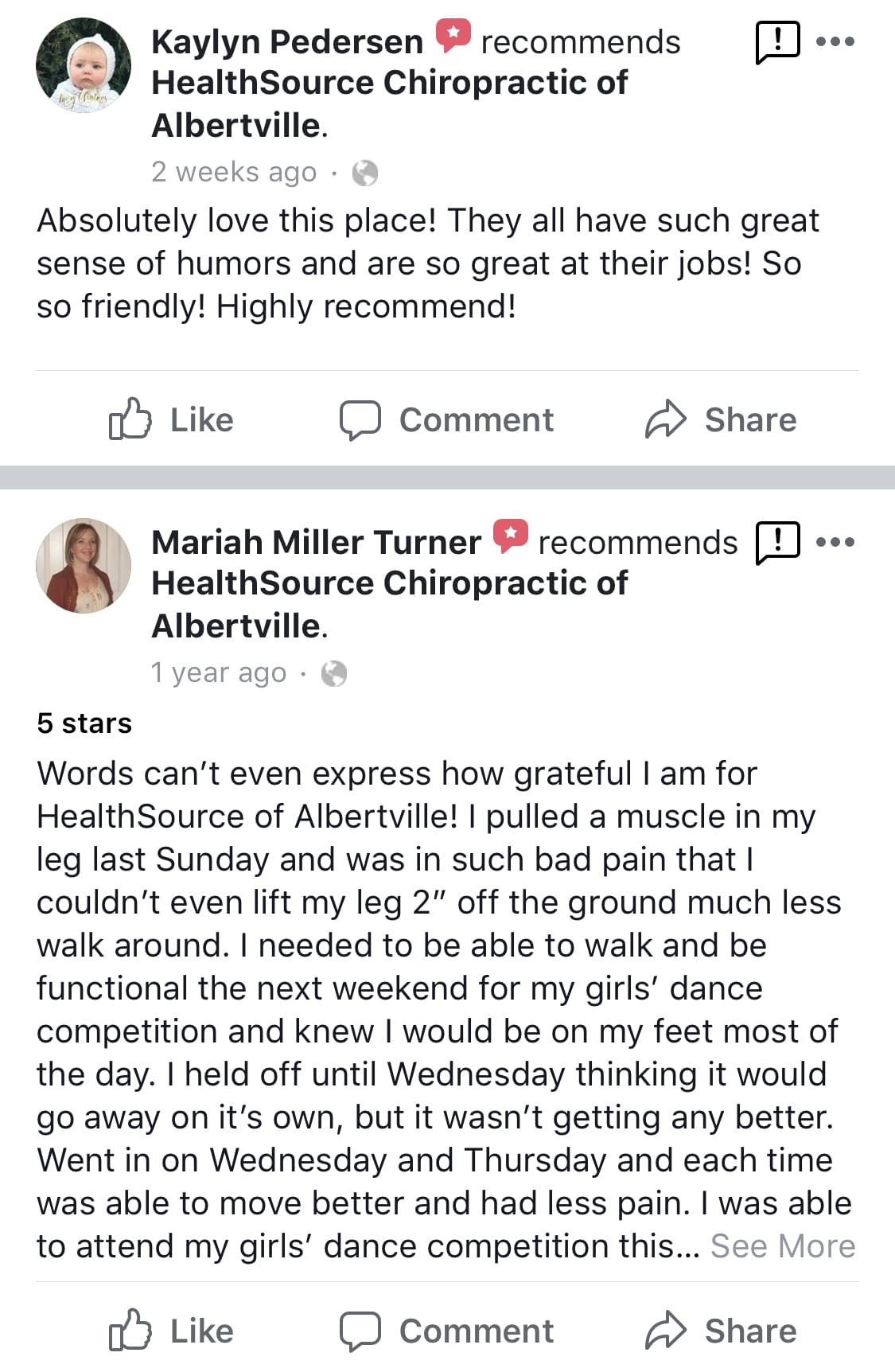Open Mariah Miller Turner's profile picture
Viewport: 895px width, 1372px height.
click(84, 566)
